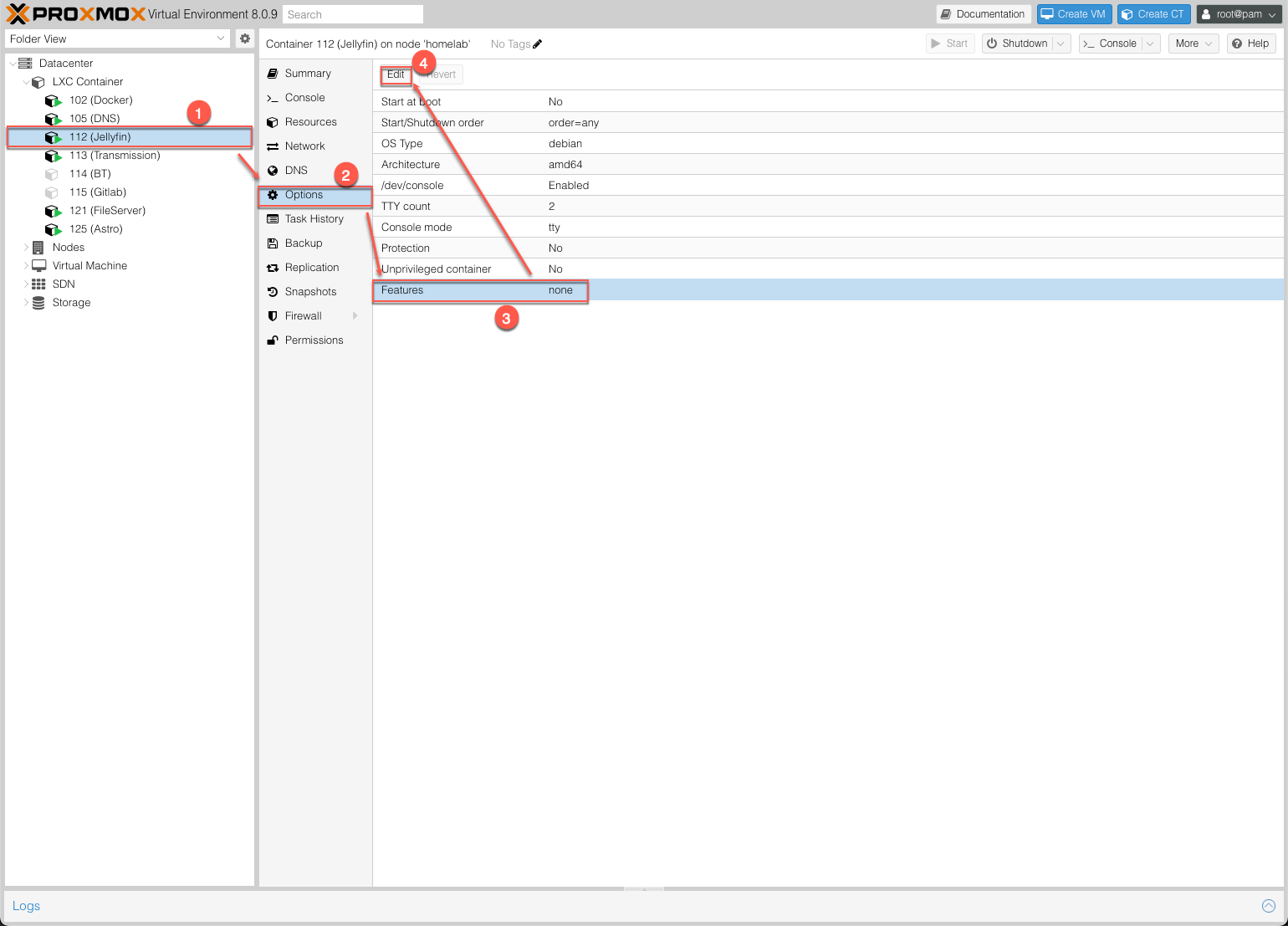Click the Permissions padlock icon
The image size is (1288, 926).
(x=273, y=340)
